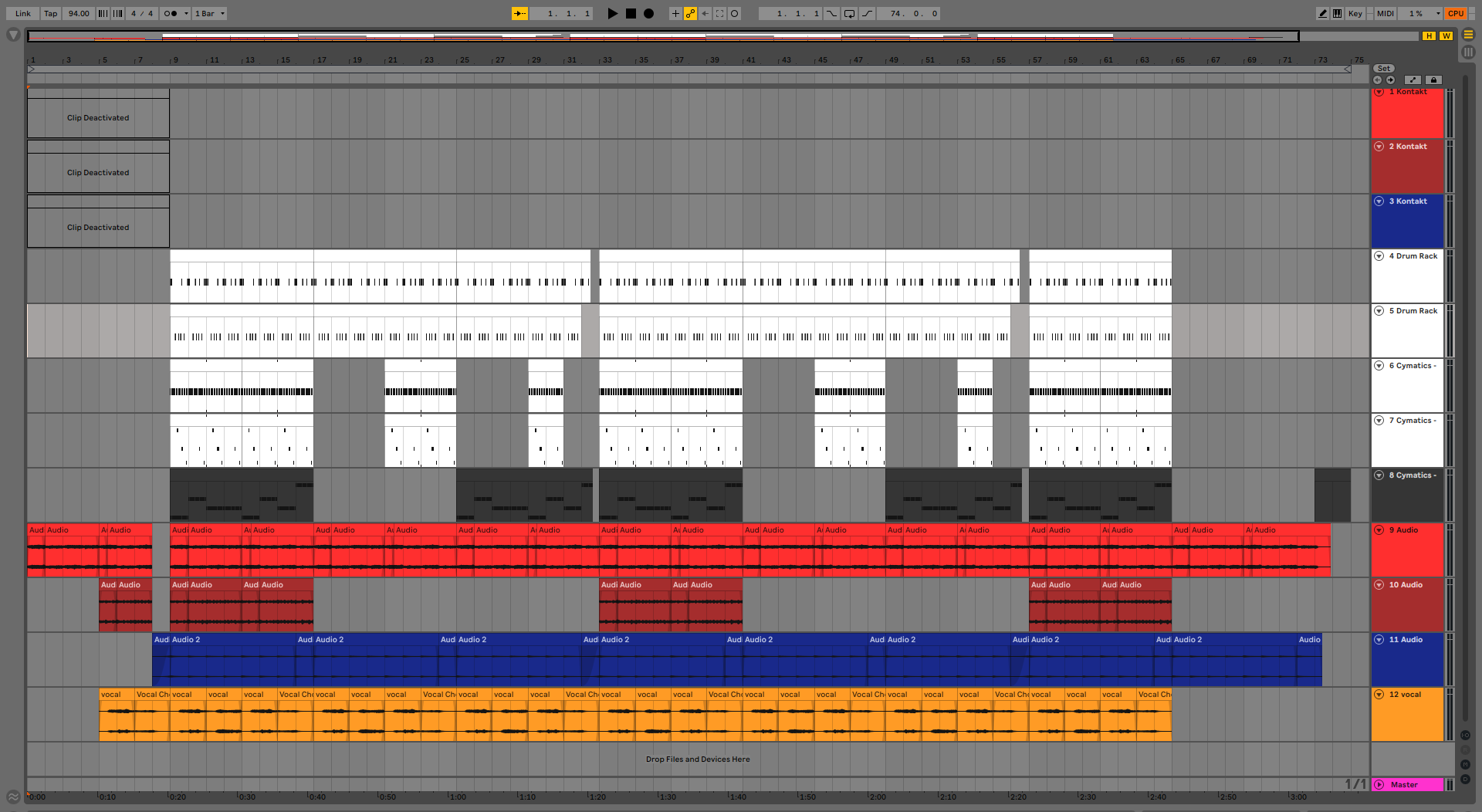This screenshot has height=812, width=1482.
Task: Open the 1 Bar quantization dropdown
Action: 209,13
